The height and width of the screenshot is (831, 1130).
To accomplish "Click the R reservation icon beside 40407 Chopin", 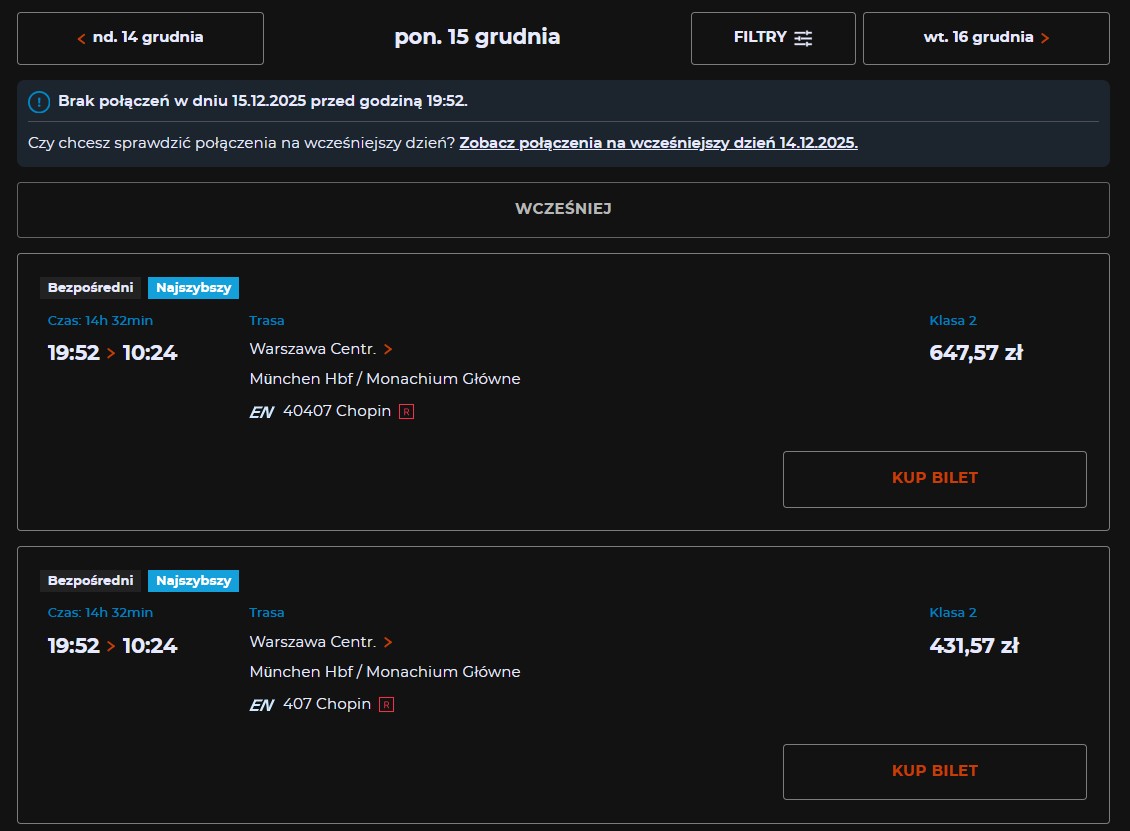I will pyautogui.click(x=406, y=412).
